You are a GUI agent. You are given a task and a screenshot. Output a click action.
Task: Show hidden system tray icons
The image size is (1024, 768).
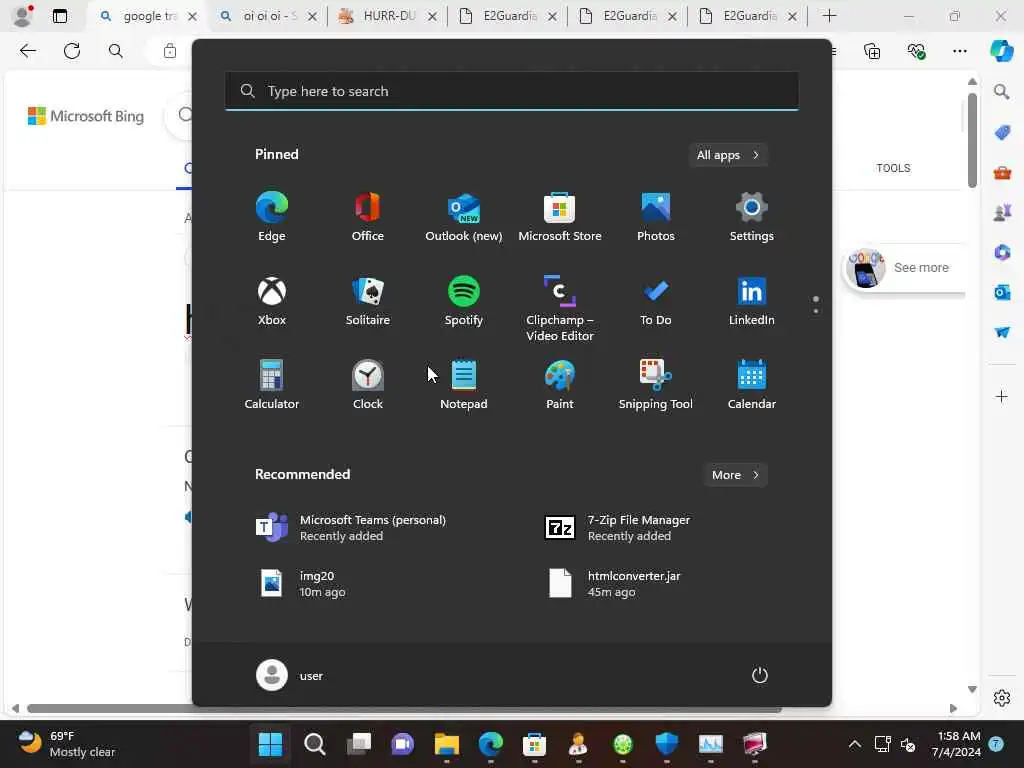pos(854,744)
